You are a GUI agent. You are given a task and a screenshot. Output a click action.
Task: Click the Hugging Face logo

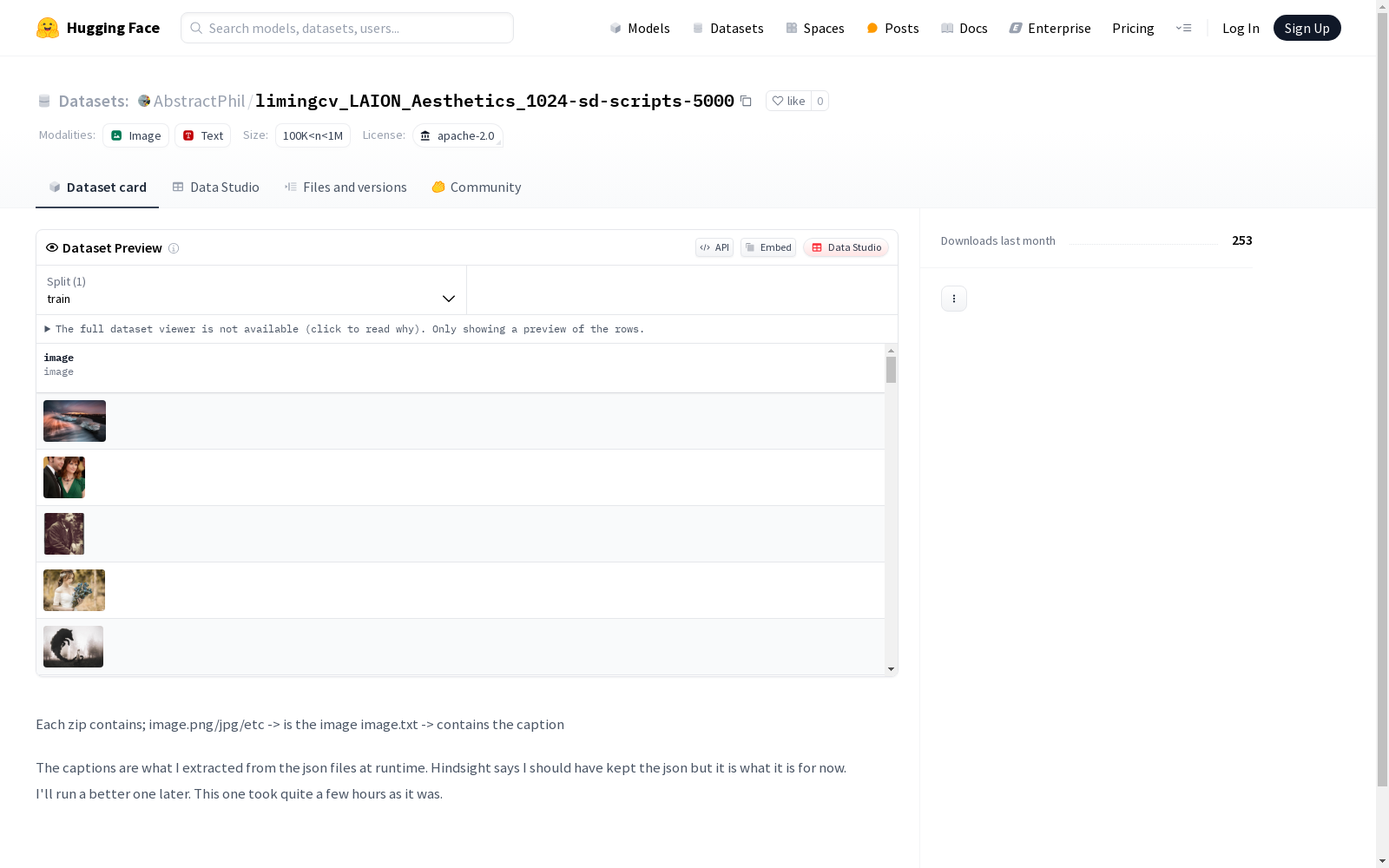[97, 28]
